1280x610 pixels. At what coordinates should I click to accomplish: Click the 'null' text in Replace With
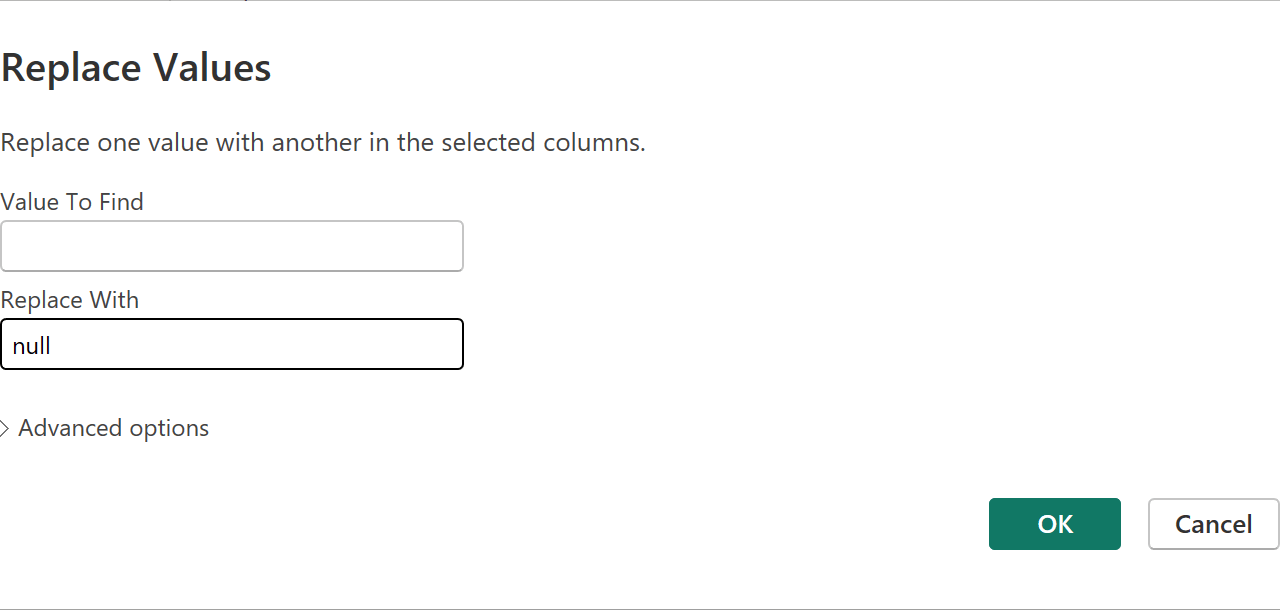[32, 346]
